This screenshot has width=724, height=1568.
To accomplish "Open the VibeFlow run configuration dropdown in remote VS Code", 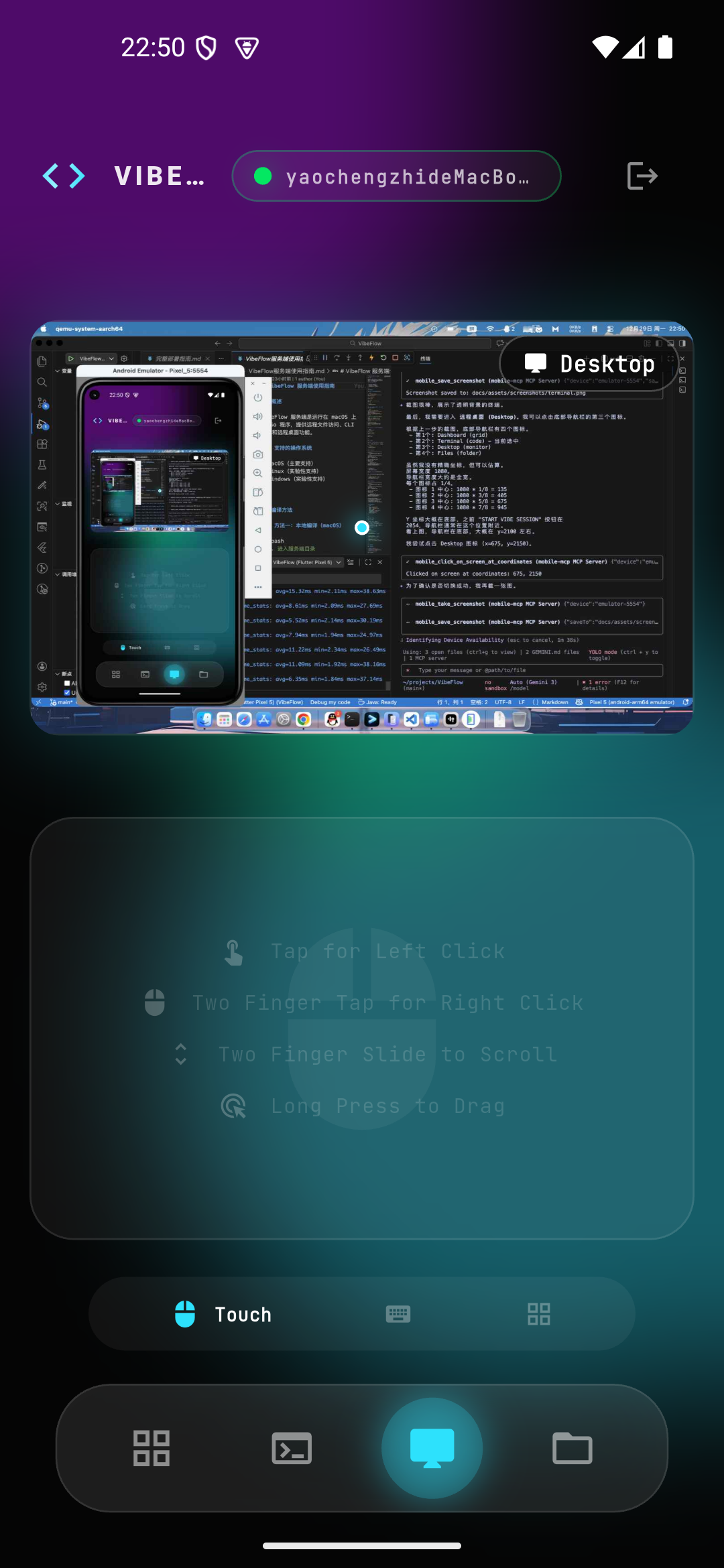I will [x=93, y=358].
